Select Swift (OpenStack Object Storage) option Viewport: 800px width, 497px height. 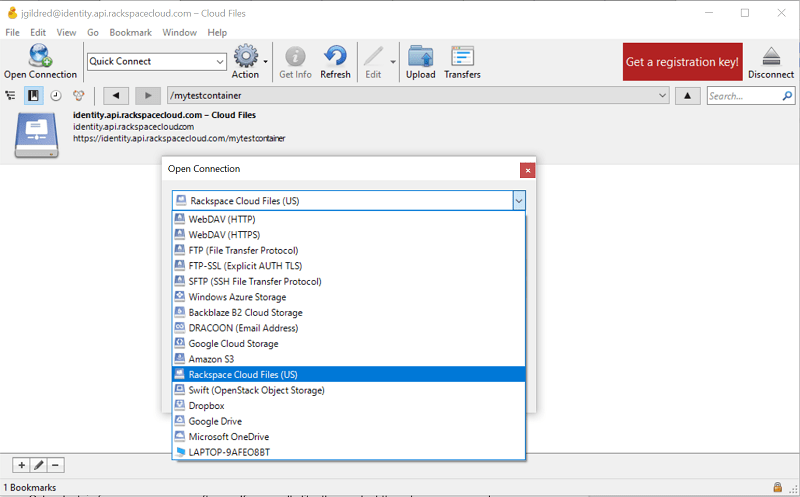point(349,390)
